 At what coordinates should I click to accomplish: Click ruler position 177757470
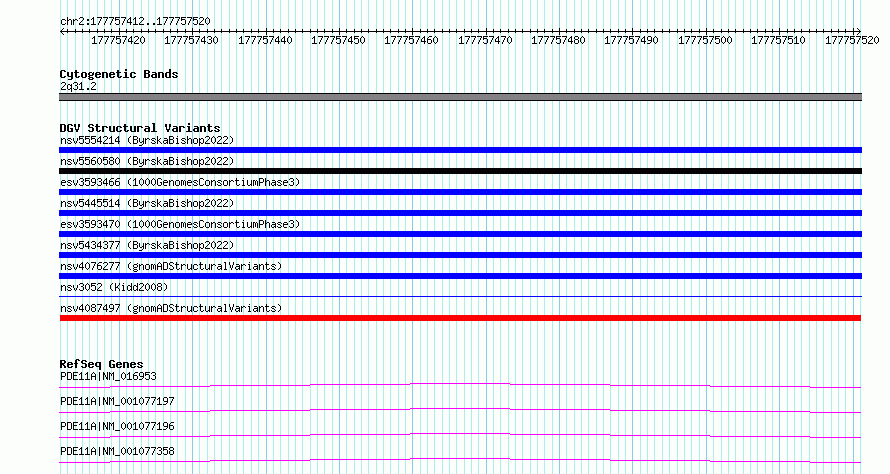pos(485,40)
